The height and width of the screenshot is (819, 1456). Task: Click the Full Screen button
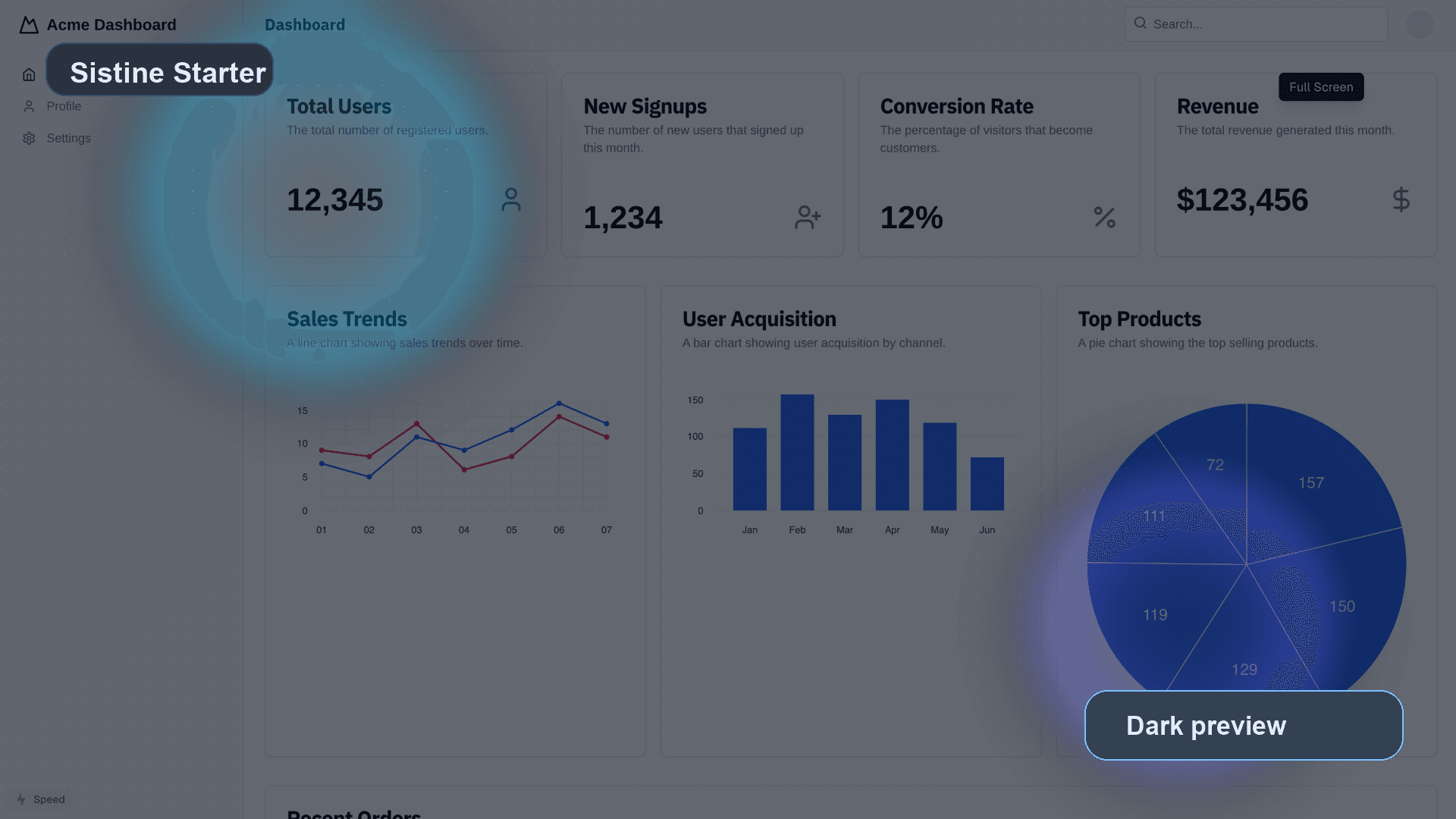(1321, 87)
